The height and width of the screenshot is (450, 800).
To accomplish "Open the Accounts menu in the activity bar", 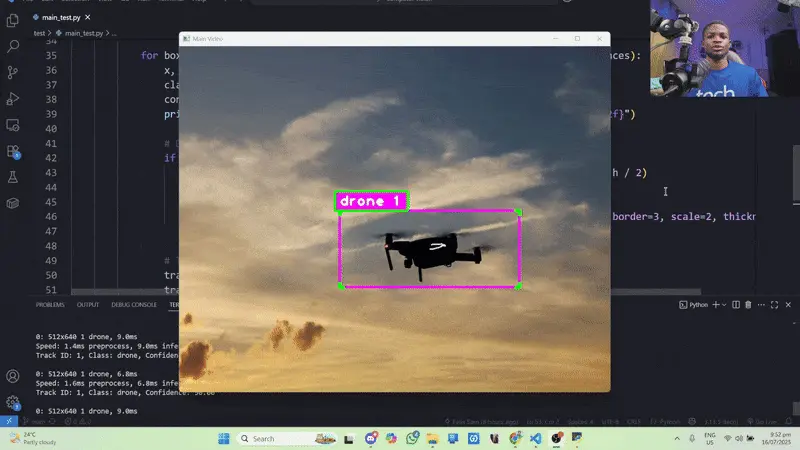I will (x=13, y=377).
